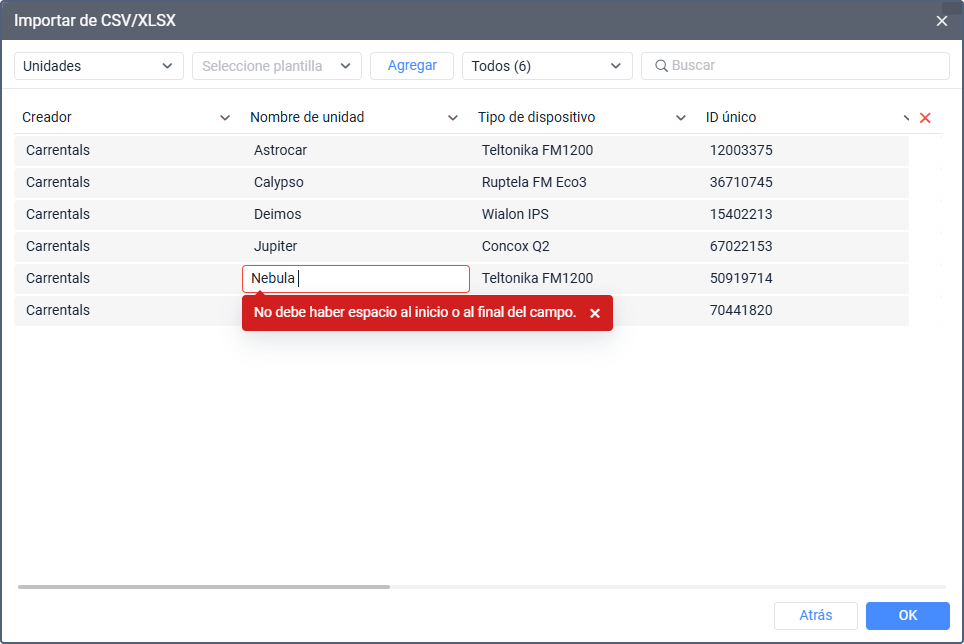Click the horizontal scrollbar at the bottom
The height and width of the screenshot is (644, 964).
tap(204, 587)
